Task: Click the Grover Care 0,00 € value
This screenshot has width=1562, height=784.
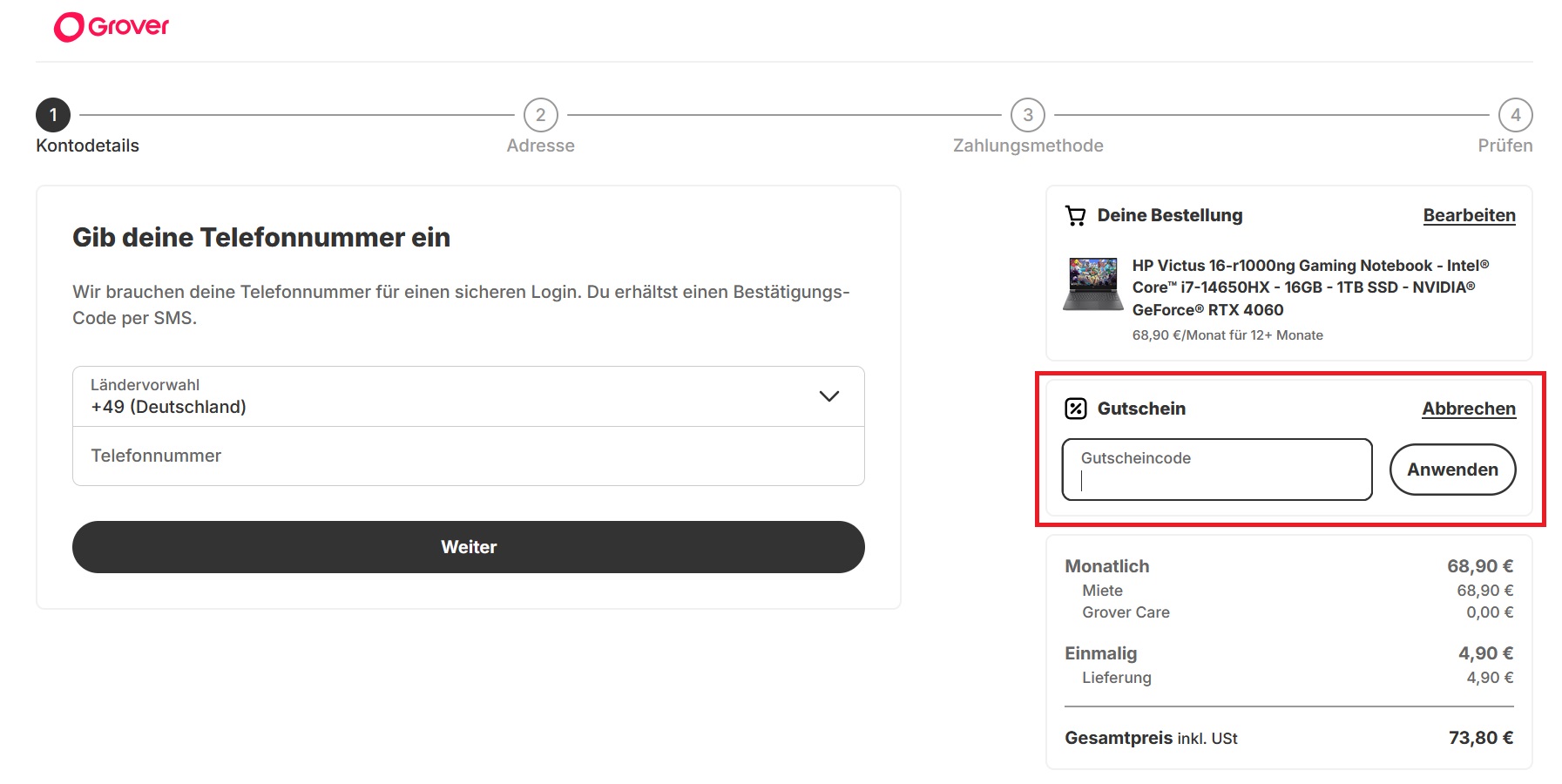Action: (x=1490, y=612)
